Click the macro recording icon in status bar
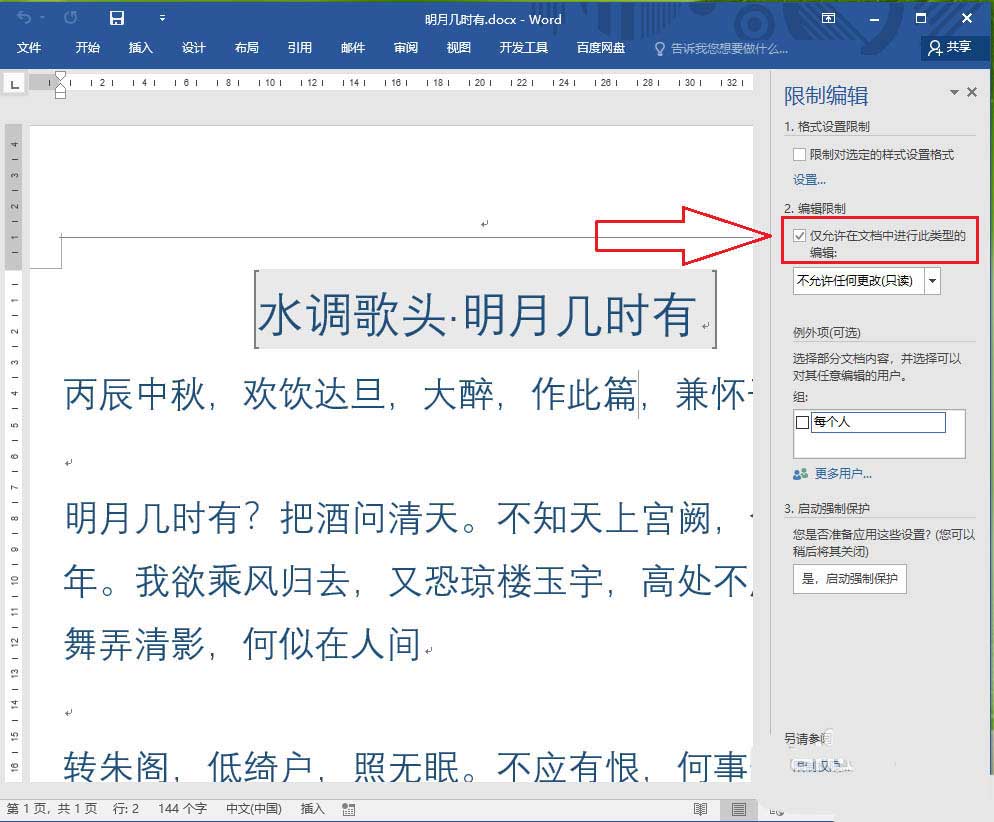Screen dimensions: 994x822 [349, 808]
